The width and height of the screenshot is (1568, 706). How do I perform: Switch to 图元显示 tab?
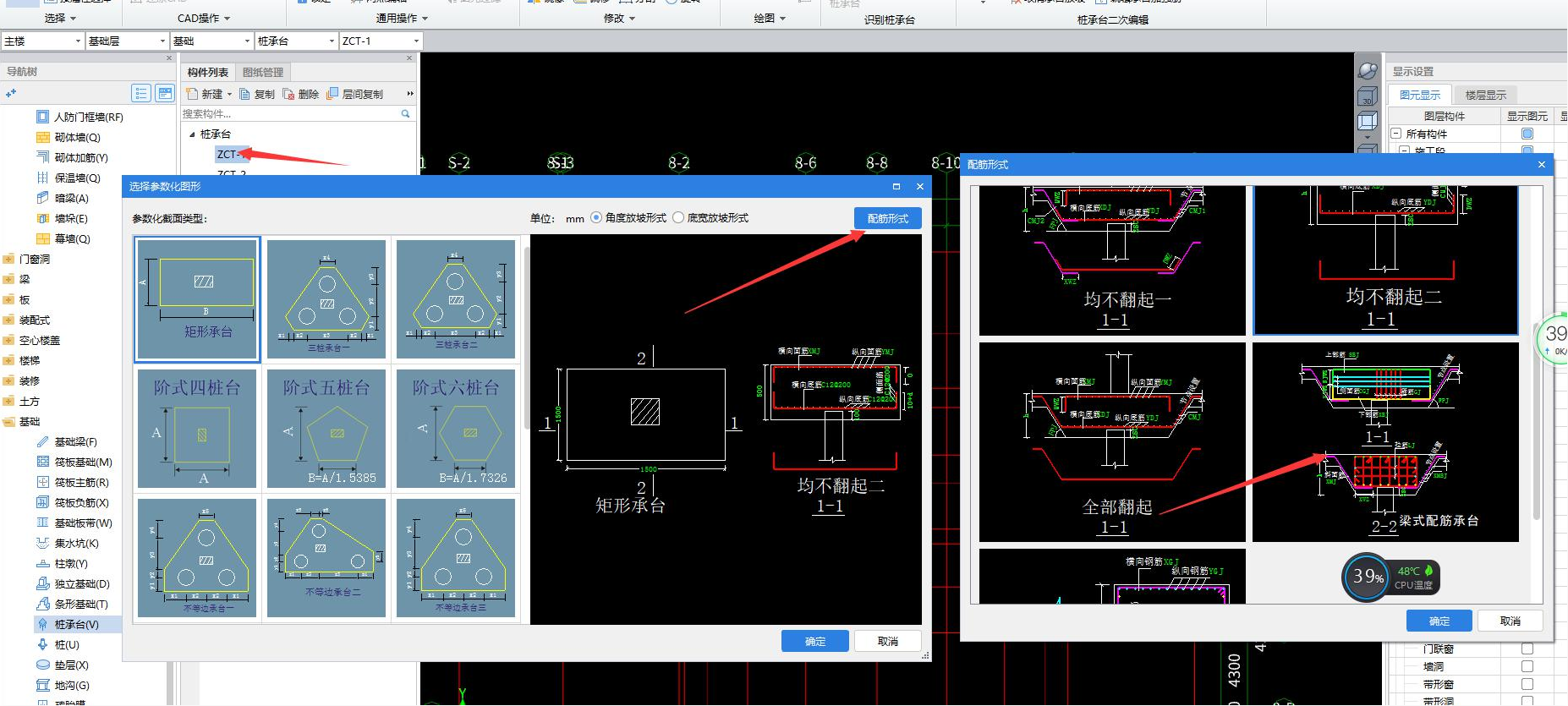1420,95
